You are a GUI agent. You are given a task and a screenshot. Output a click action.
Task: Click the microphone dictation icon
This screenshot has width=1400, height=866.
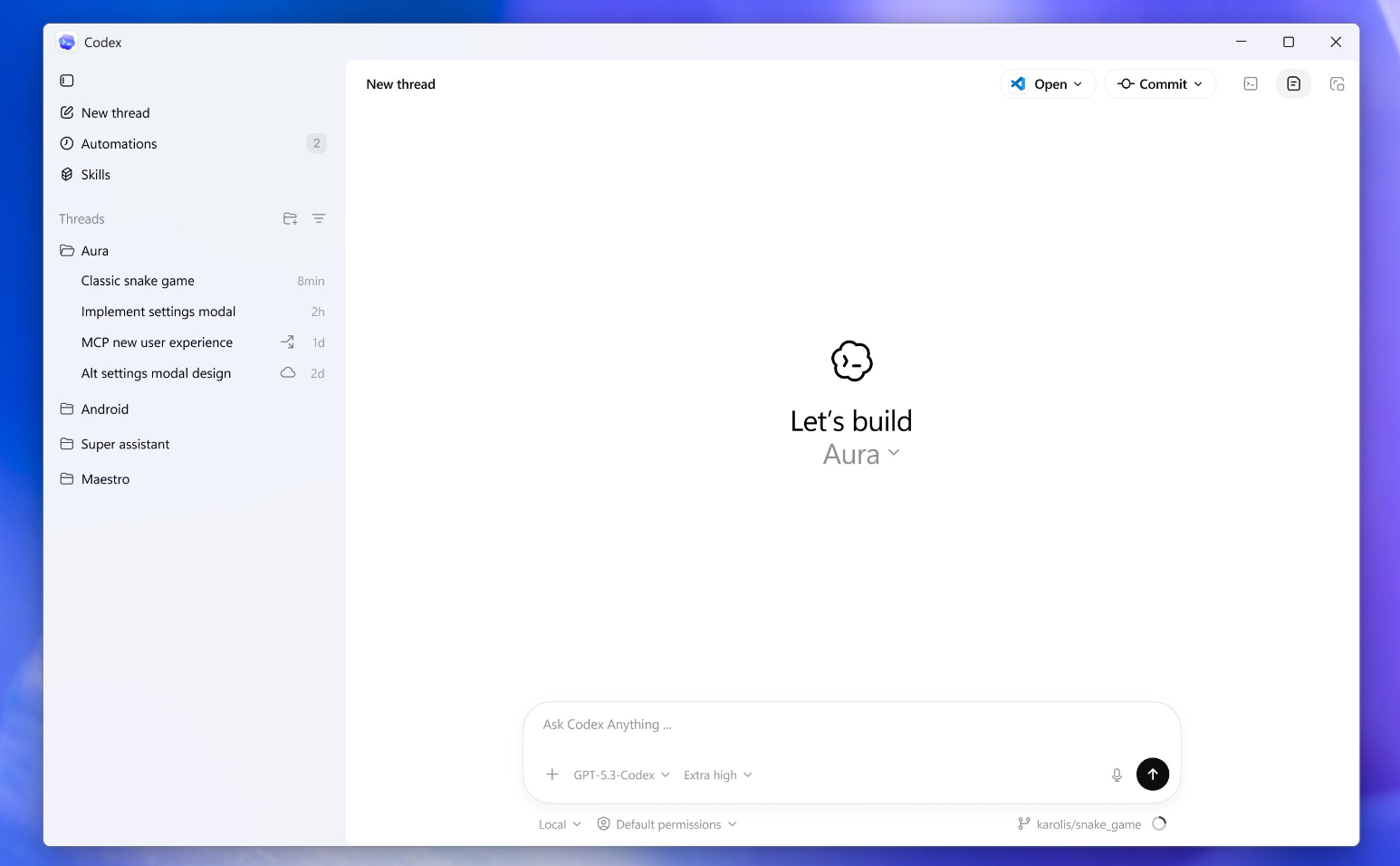pos(1117,775)
